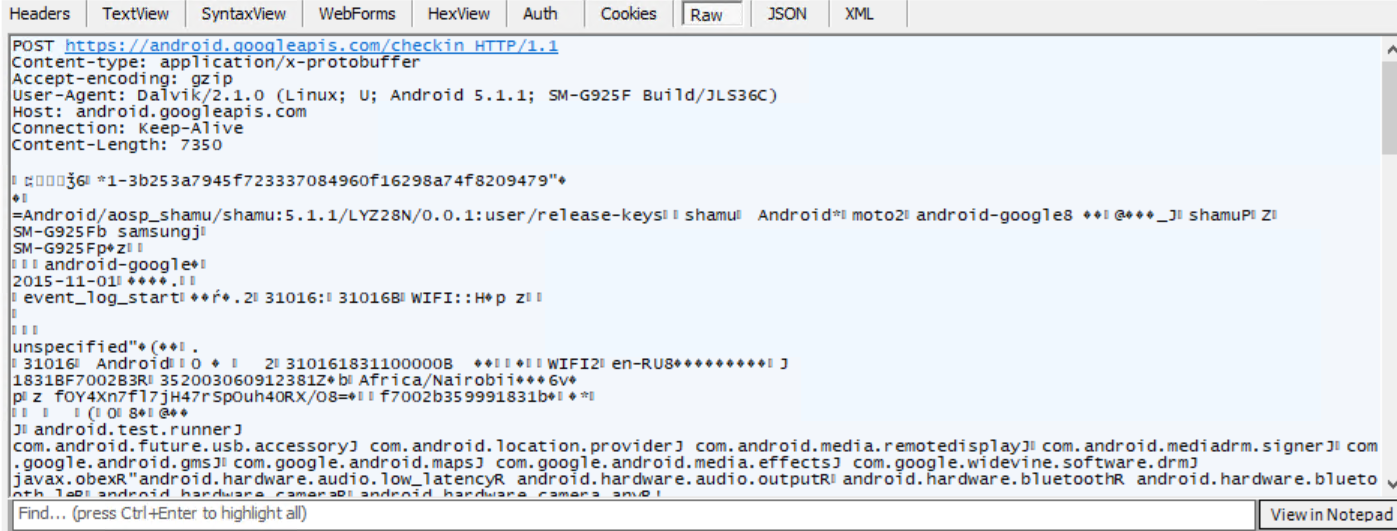The height and width of the screenshot is (531, 1397).
Task: Click the scroll down arrow
Action: coord(1388,484)
